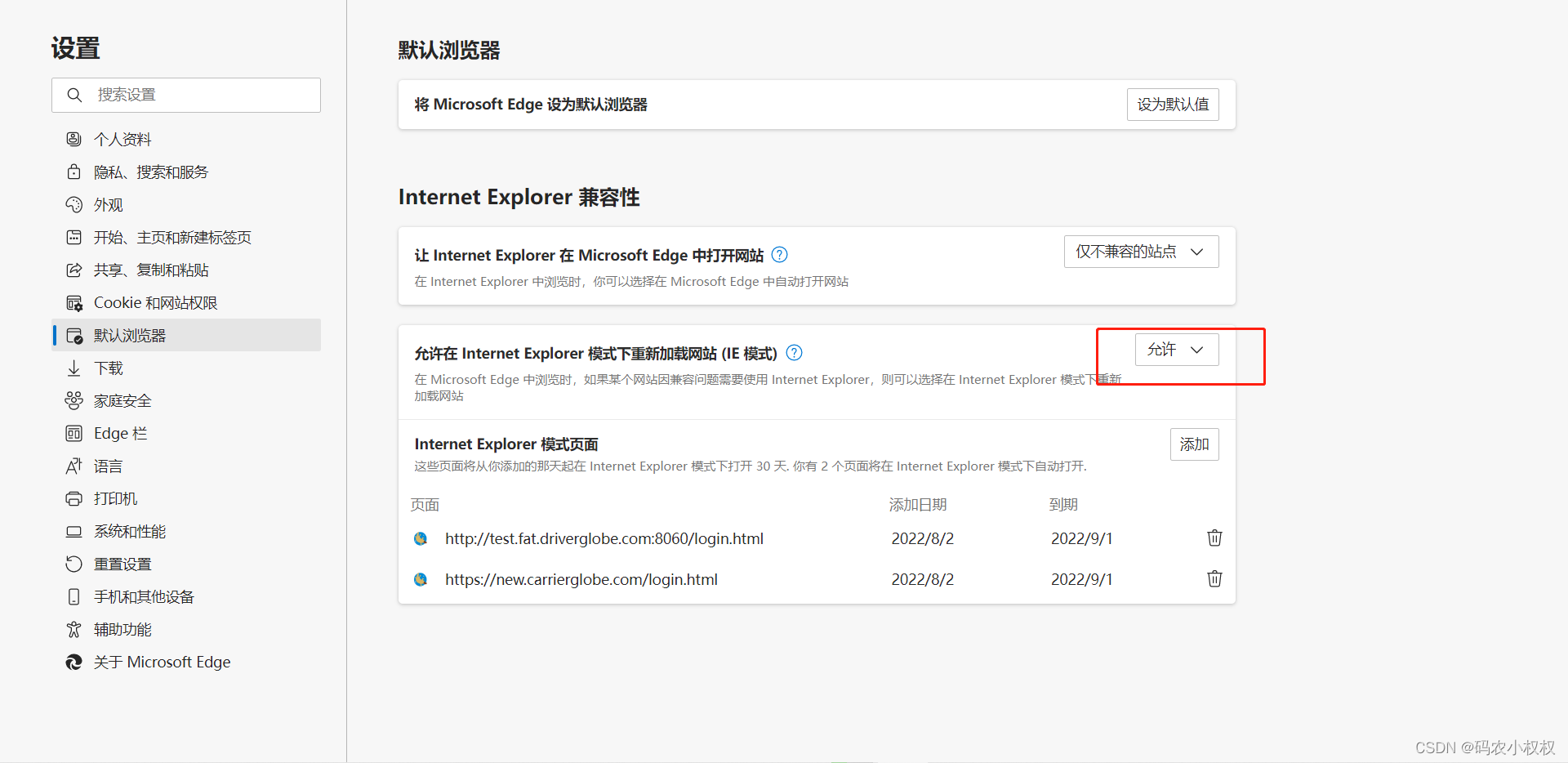Click the Edge logo beside 关于 Microsoft Edge
Viewport: 1568px width, 763px height.
point(73,662)
